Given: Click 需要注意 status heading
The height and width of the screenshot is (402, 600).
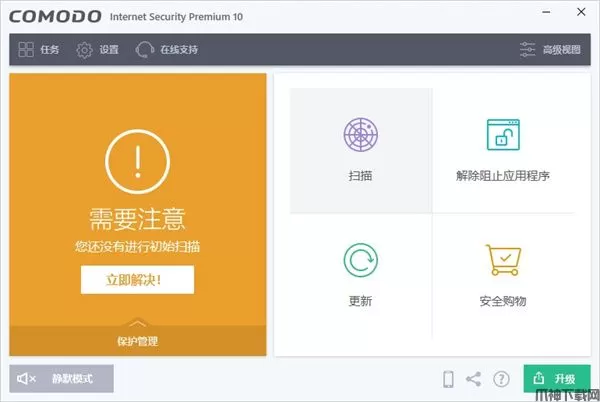Looking at the screenshot, I should (137, 219).
